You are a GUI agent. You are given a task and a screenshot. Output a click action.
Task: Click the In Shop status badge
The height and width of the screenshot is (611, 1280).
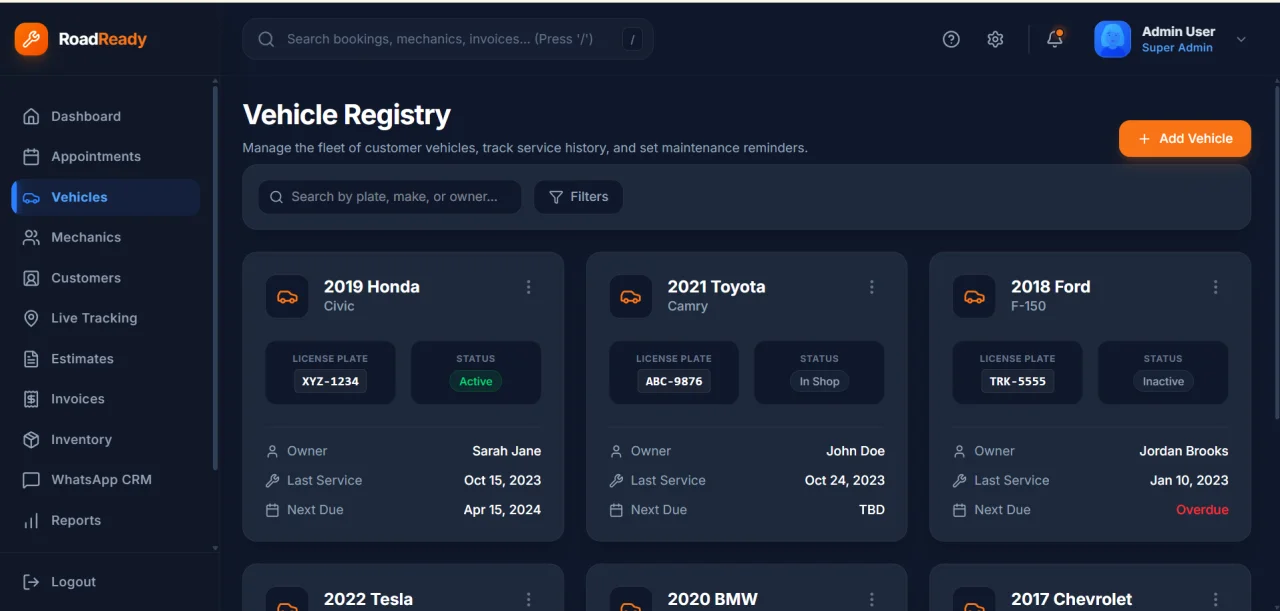(819, 381)
